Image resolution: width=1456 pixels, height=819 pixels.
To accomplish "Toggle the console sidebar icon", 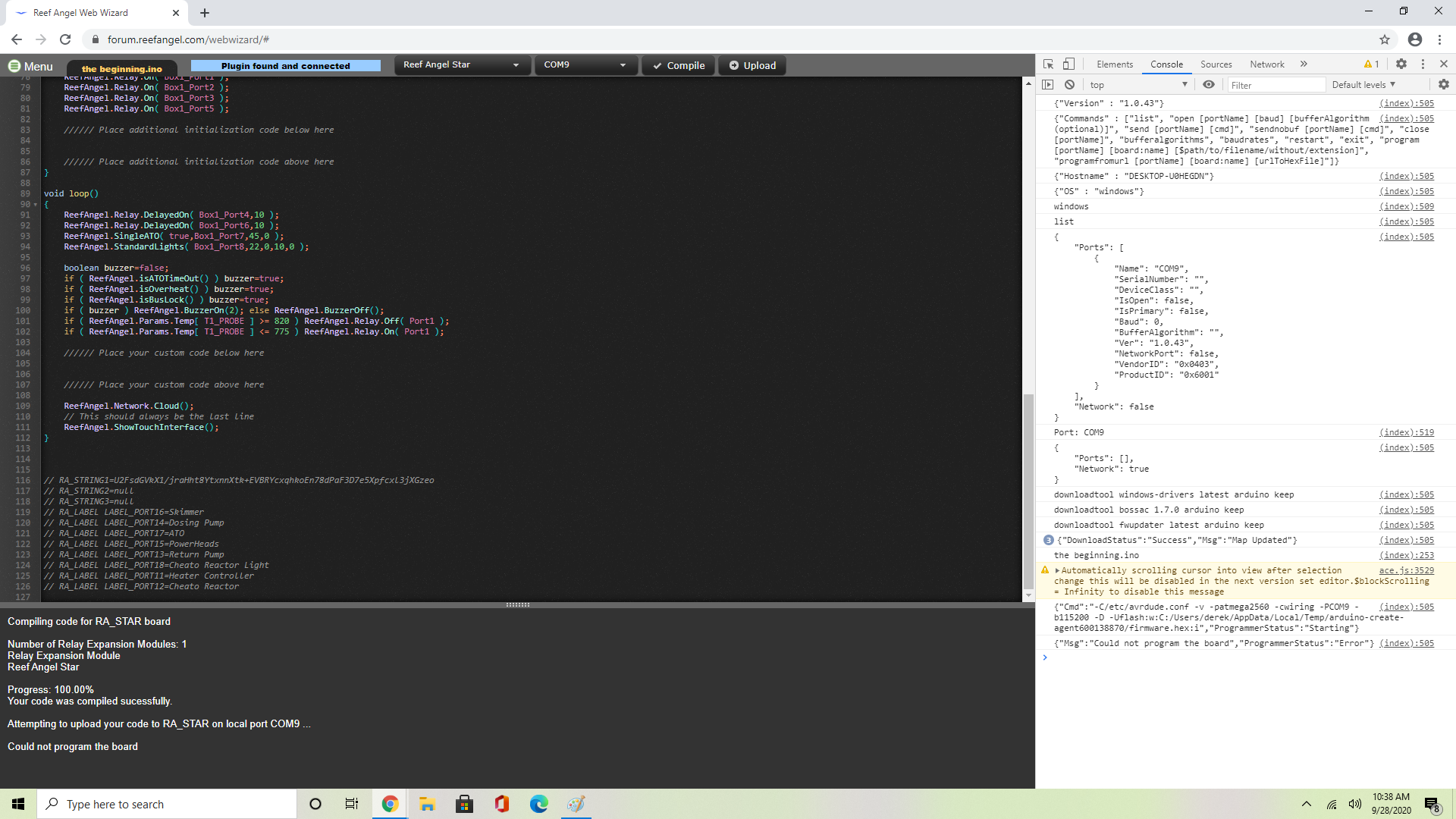I will 1048,85.
